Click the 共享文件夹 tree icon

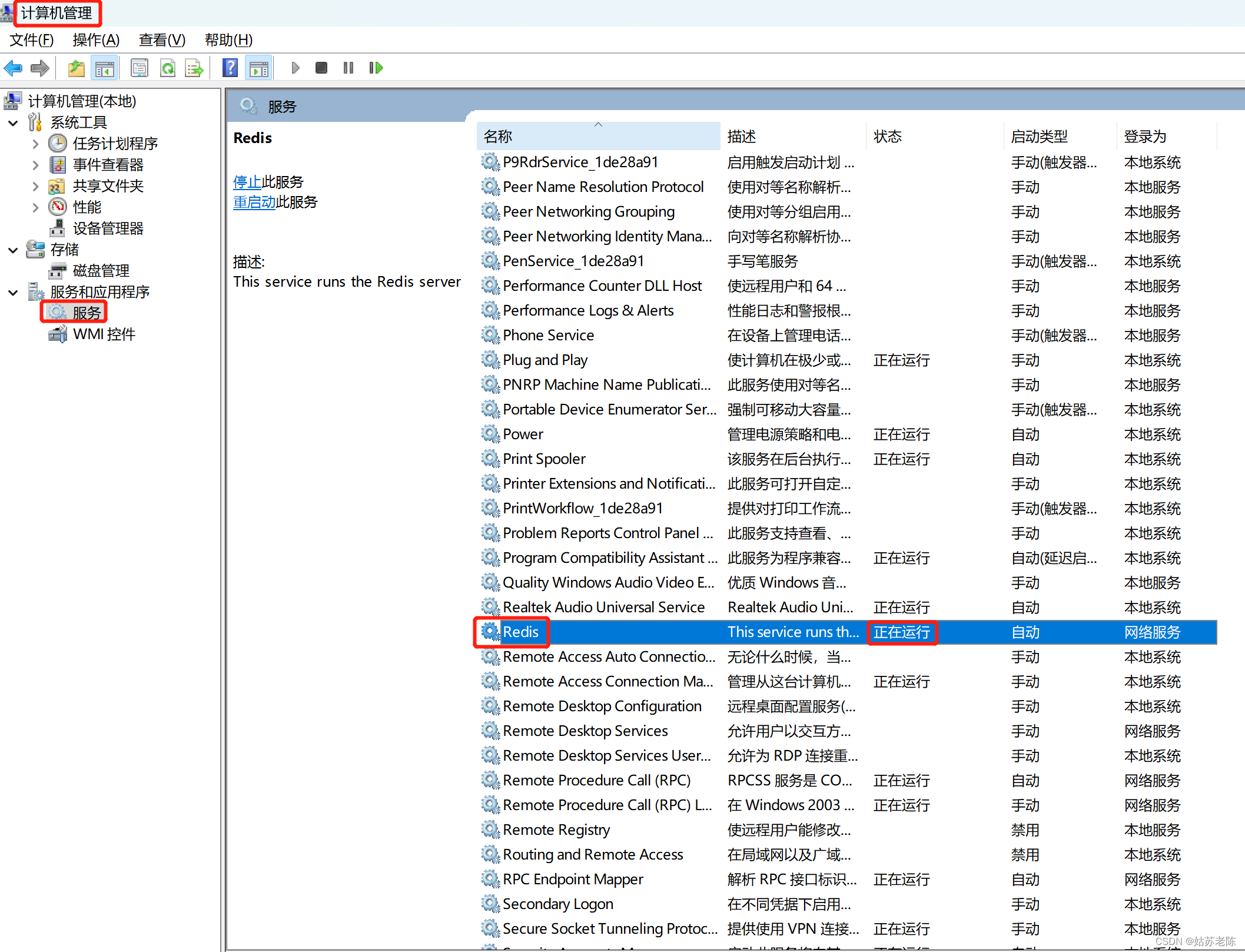pos(57,187)
